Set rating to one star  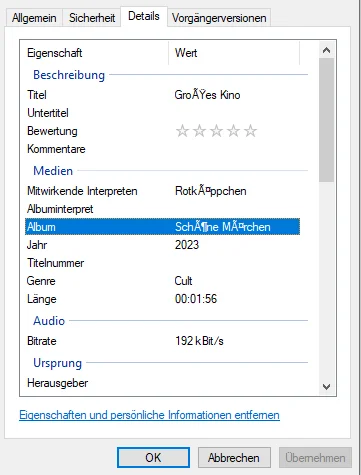pos(182,131)
